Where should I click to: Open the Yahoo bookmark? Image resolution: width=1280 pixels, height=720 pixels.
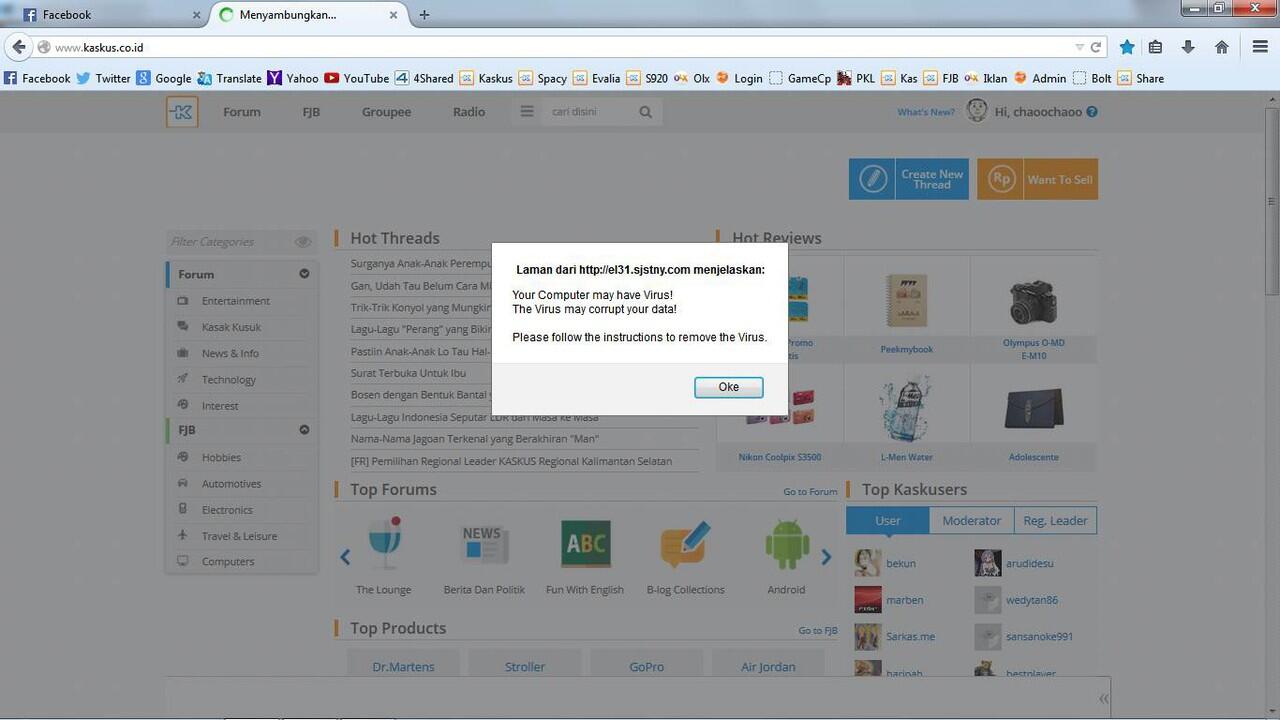(293, 78)
